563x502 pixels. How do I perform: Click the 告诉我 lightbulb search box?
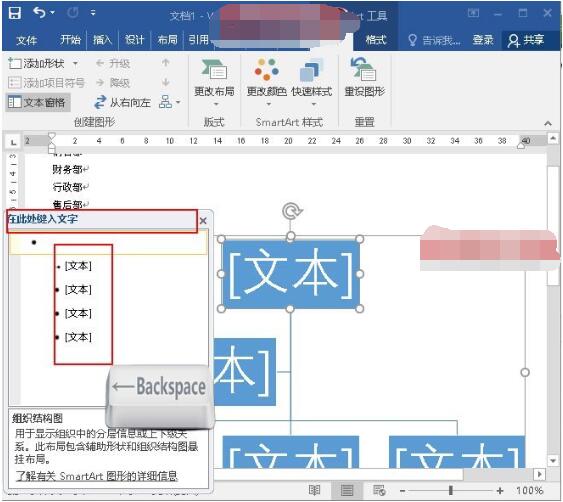pyautogui.click(x=434, y=40)
